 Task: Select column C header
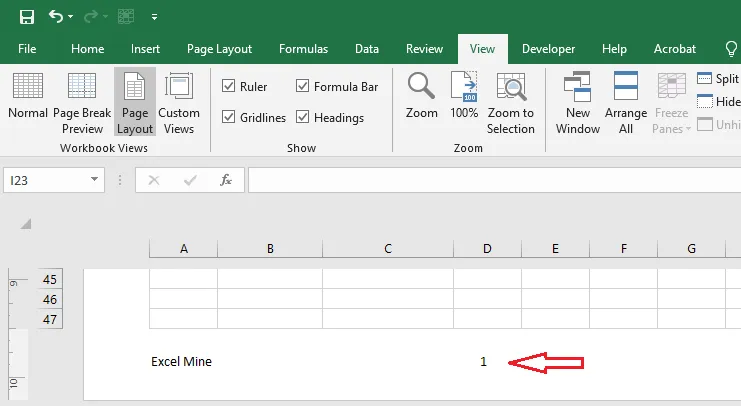[x=388, y=249]
